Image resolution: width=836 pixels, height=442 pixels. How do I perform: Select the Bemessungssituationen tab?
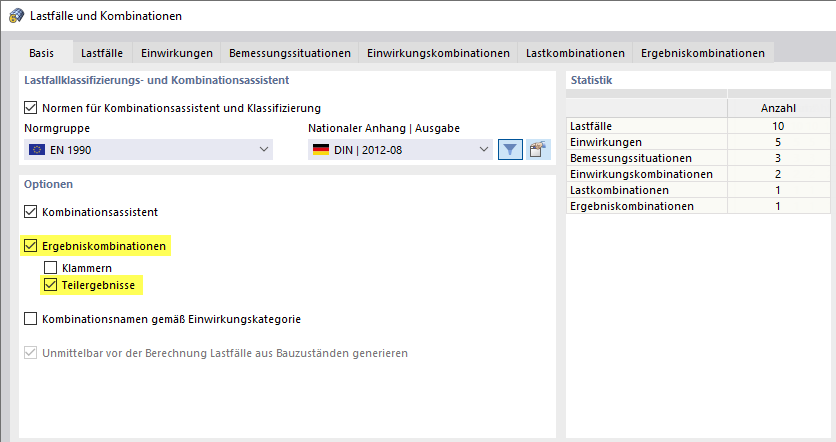point(290,53)
